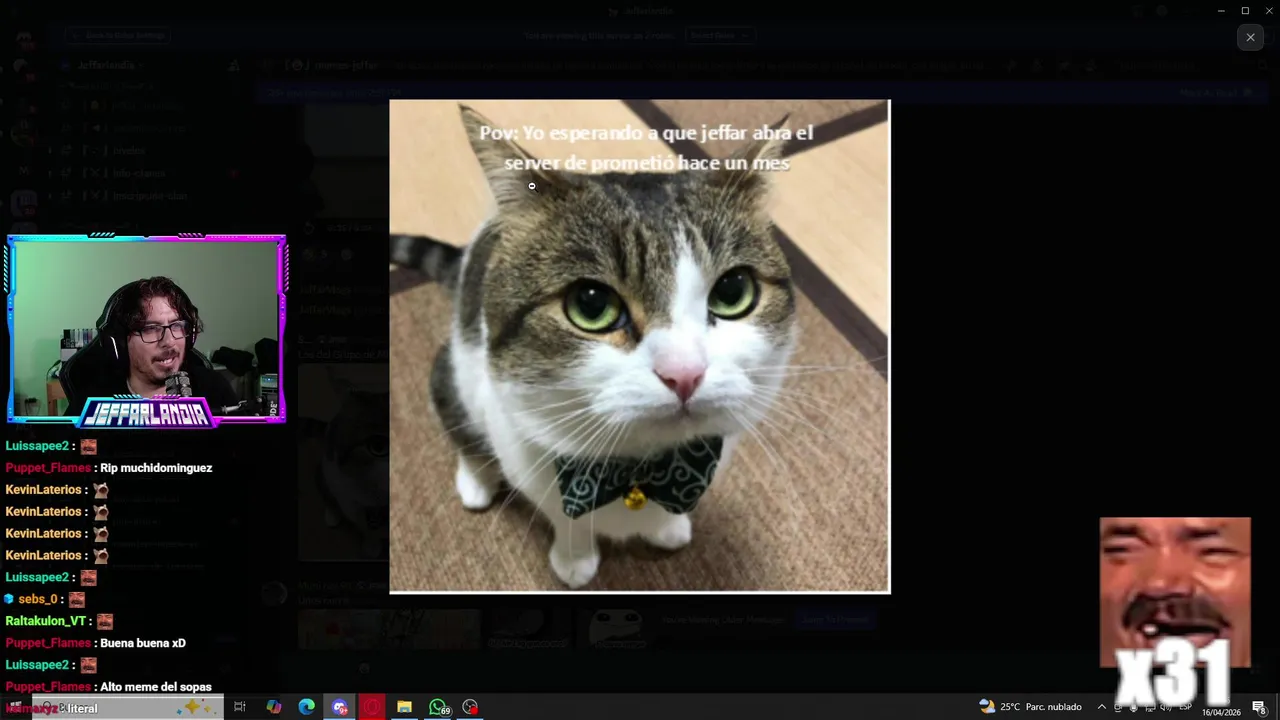
Task: Open the weather widget showing 25°C
Action: tap(1031, 707)
